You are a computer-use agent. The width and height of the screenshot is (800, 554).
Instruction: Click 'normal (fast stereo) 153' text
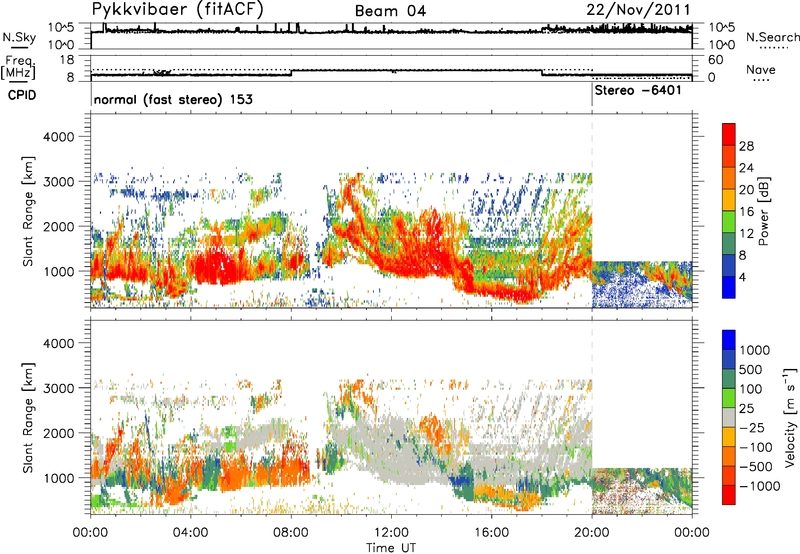point(173,99)
